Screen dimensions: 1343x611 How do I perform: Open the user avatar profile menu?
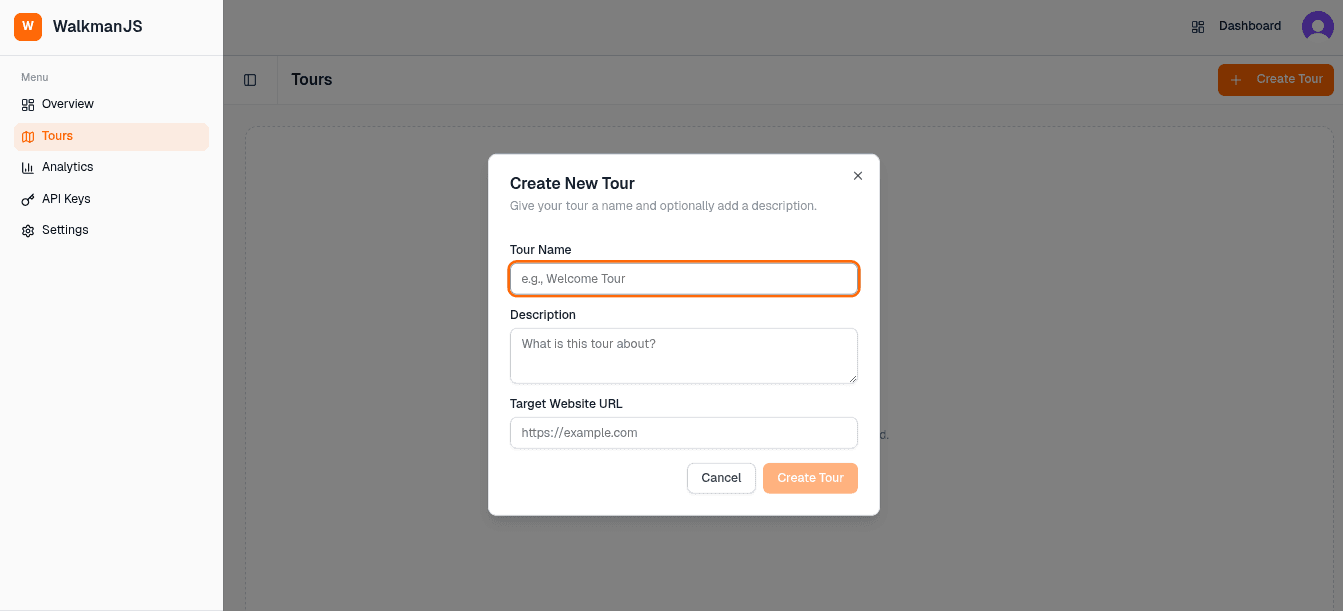click(x=1317, y=27)
